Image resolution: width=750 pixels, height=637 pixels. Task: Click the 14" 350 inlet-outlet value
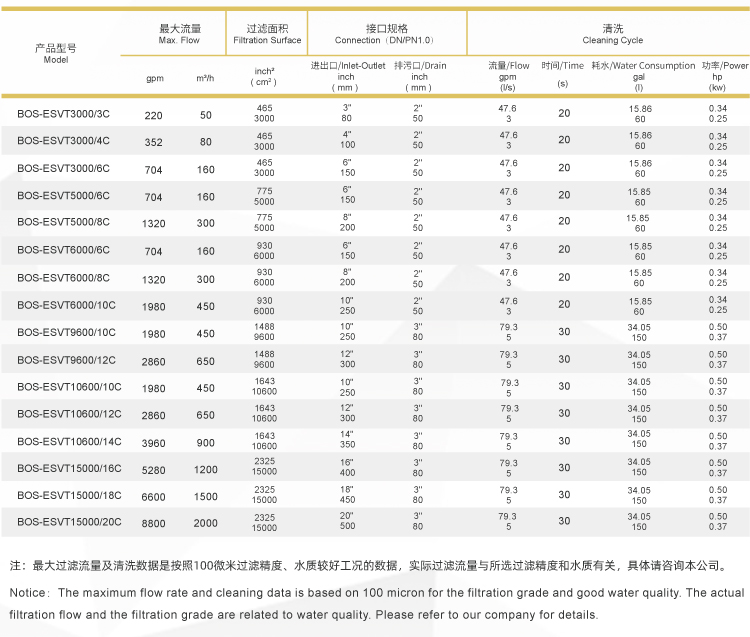[347, 439]
